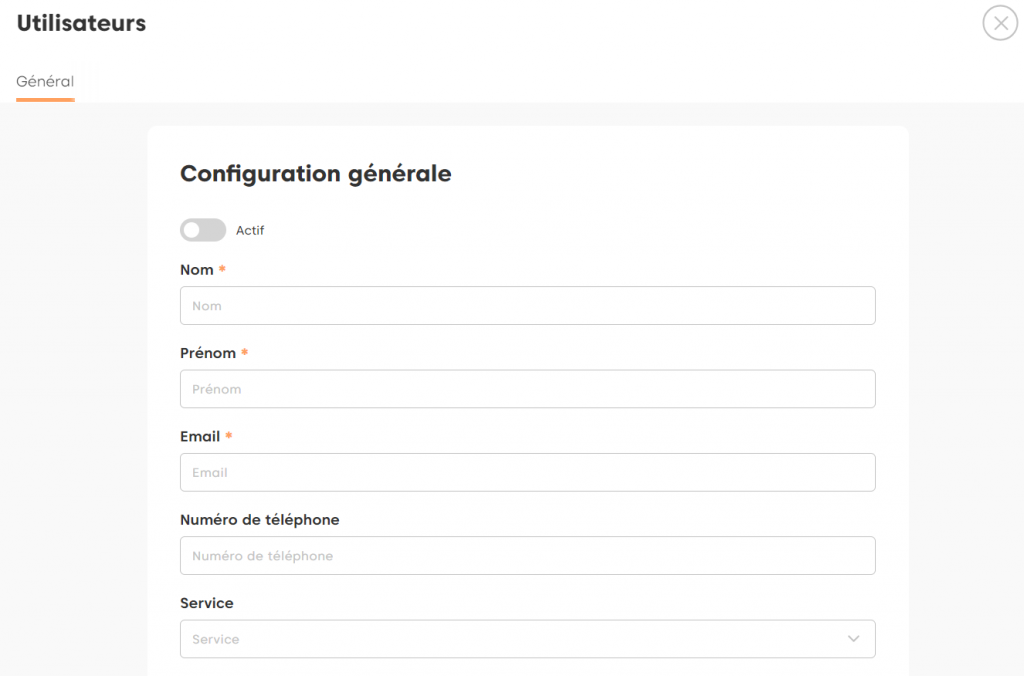Click the Service field label
1024x676 pixels.
click(x=207, y=603)
